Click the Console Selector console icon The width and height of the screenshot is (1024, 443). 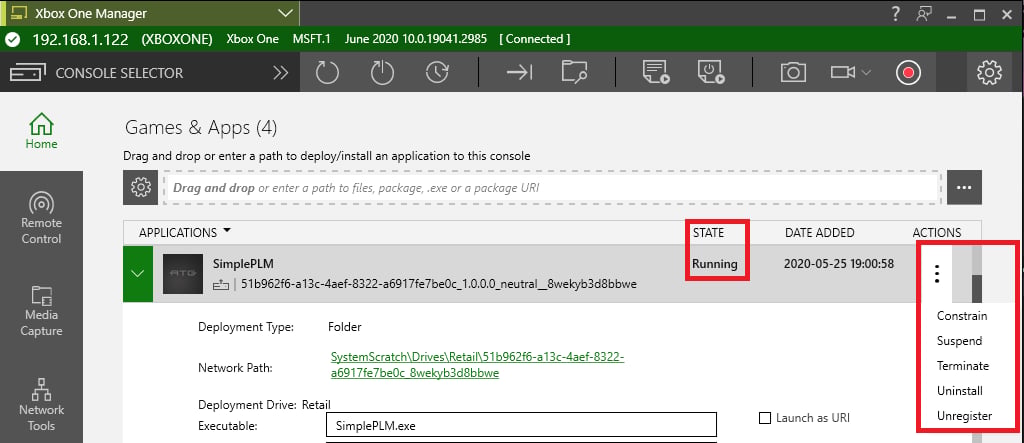click(x=27, y=73)
